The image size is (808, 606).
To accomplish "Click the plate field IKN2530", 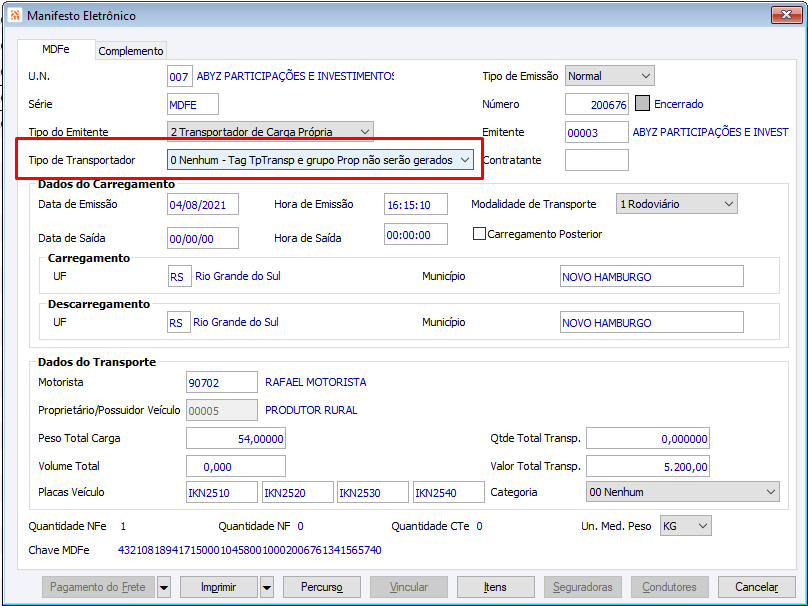I will (x=373, y=492).
